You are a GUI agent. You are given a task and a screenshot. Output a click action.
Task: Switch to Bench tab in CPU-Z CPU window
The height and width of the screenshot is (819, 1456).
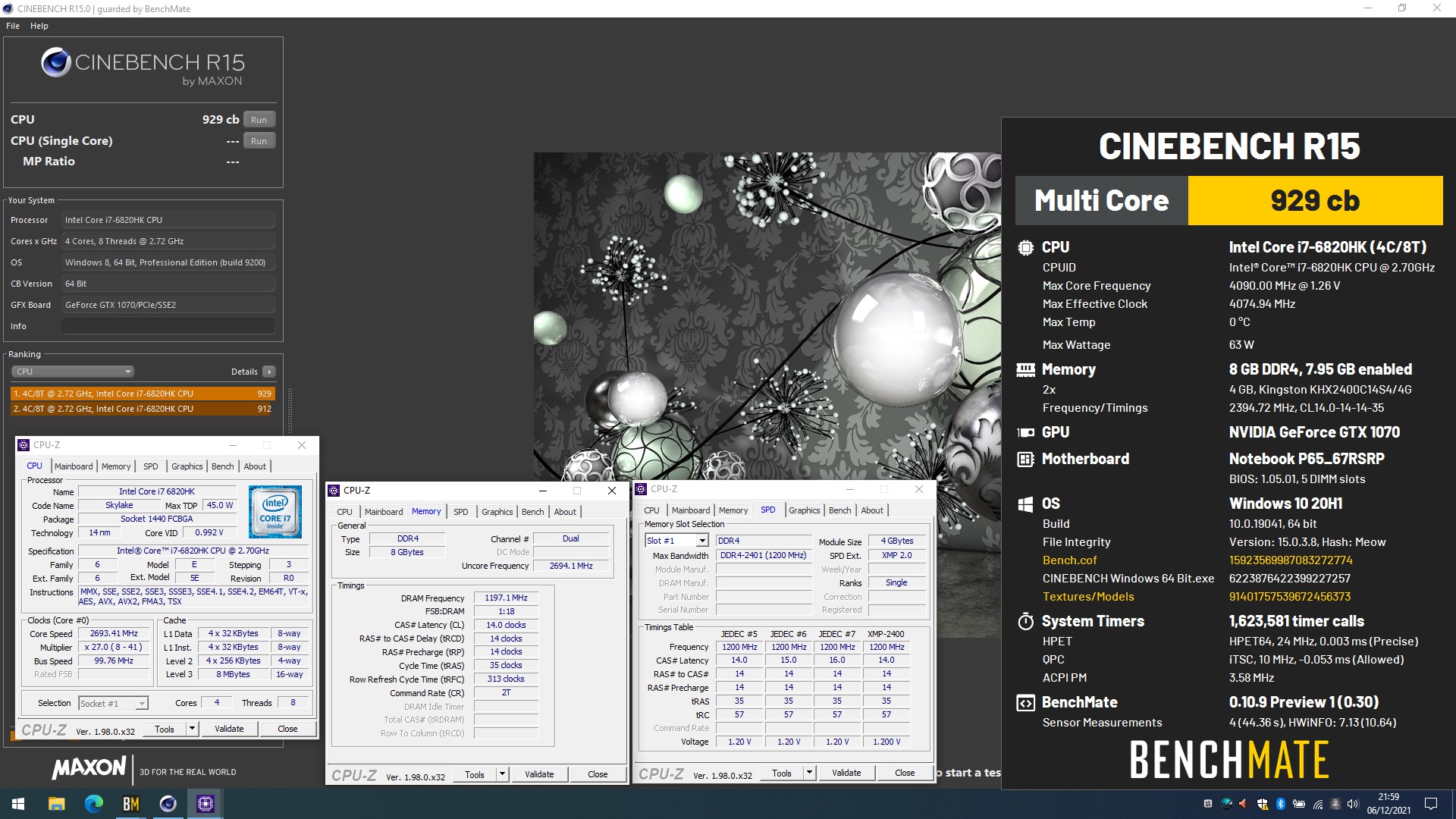(x=223, y=466)
